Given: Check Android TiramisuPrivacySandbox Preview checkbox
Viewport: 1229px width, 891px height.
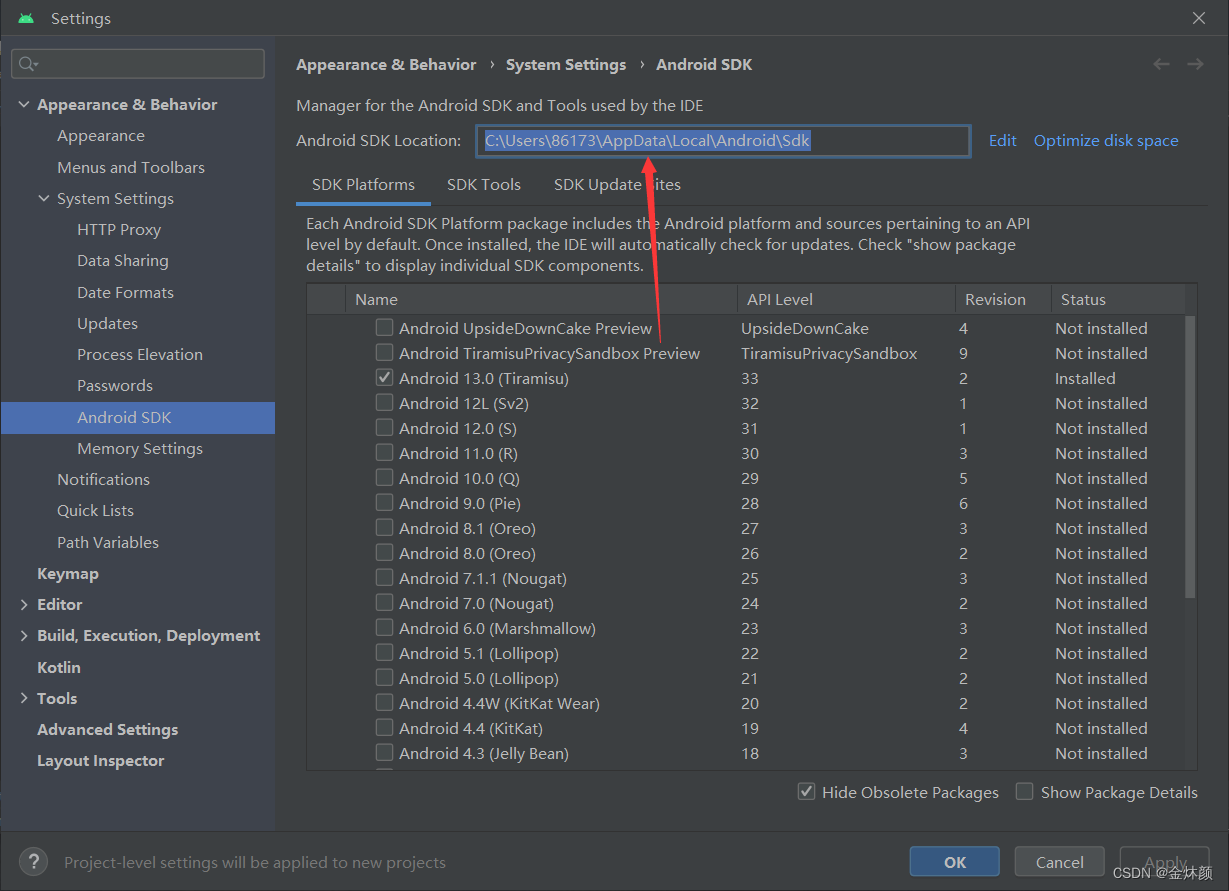Looking at the screenshot, I should pyautogui.click(x=384, y=352).
